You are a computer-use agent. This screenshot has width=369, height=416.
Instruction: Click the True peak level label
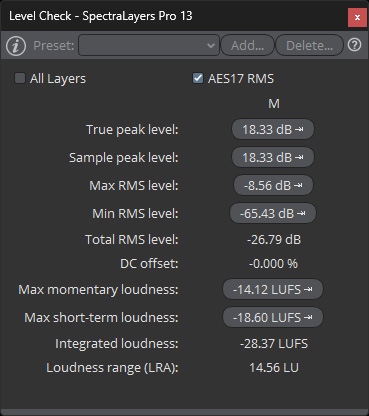click(x=132, y=130)
